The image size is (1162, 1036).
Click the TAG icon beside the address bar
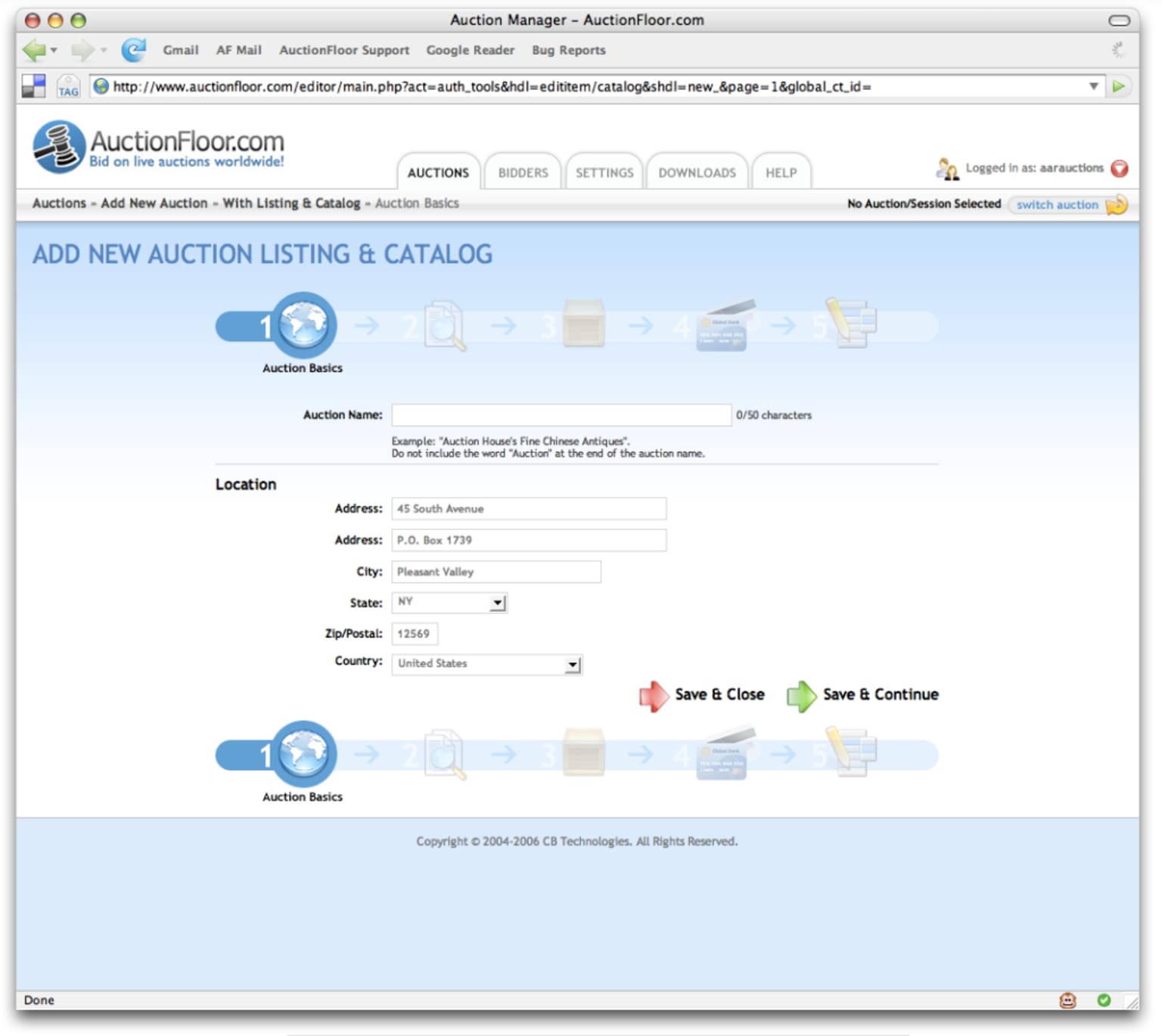click(x=68, y=86)
